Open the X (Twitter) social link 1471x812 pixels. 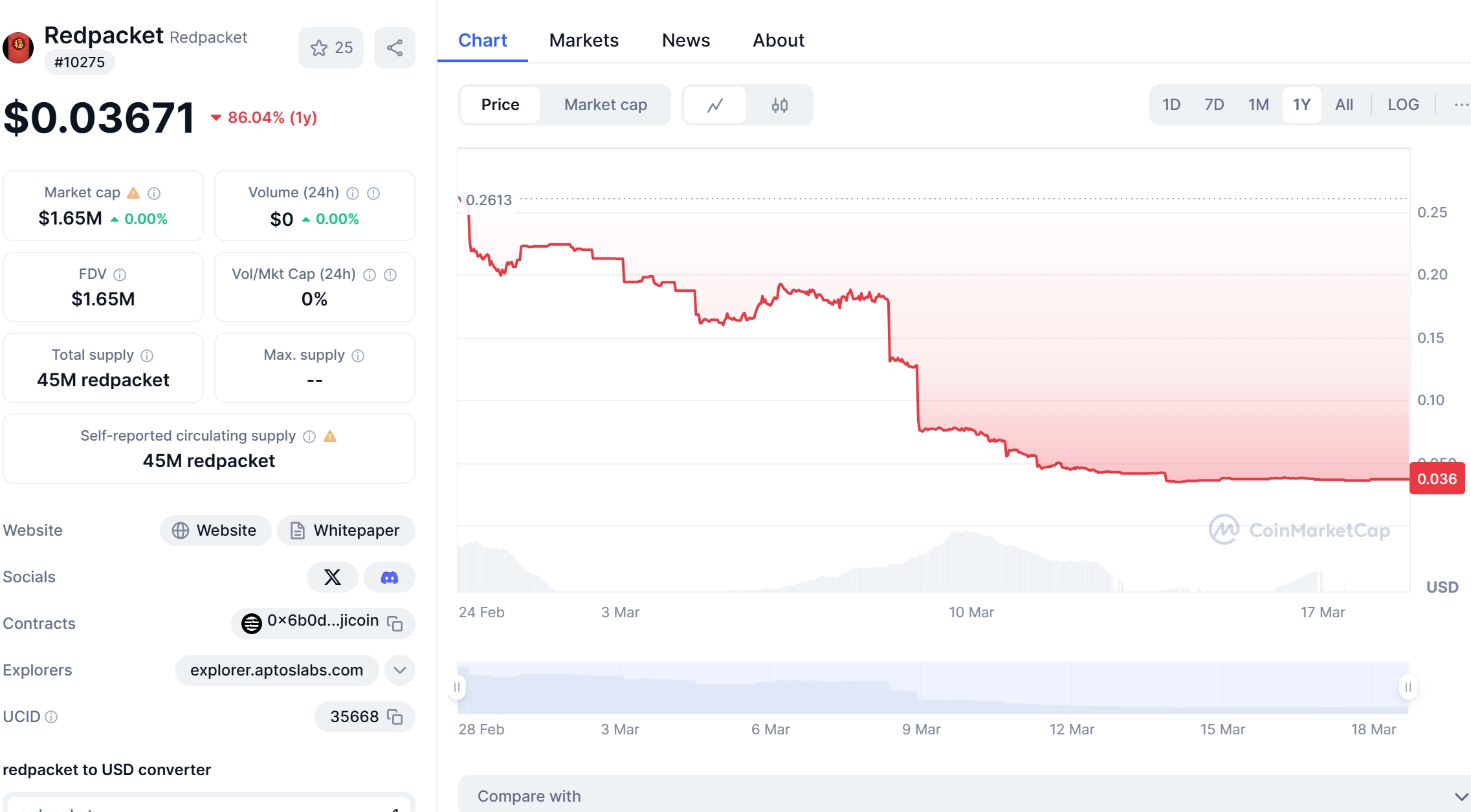point(333,577)
